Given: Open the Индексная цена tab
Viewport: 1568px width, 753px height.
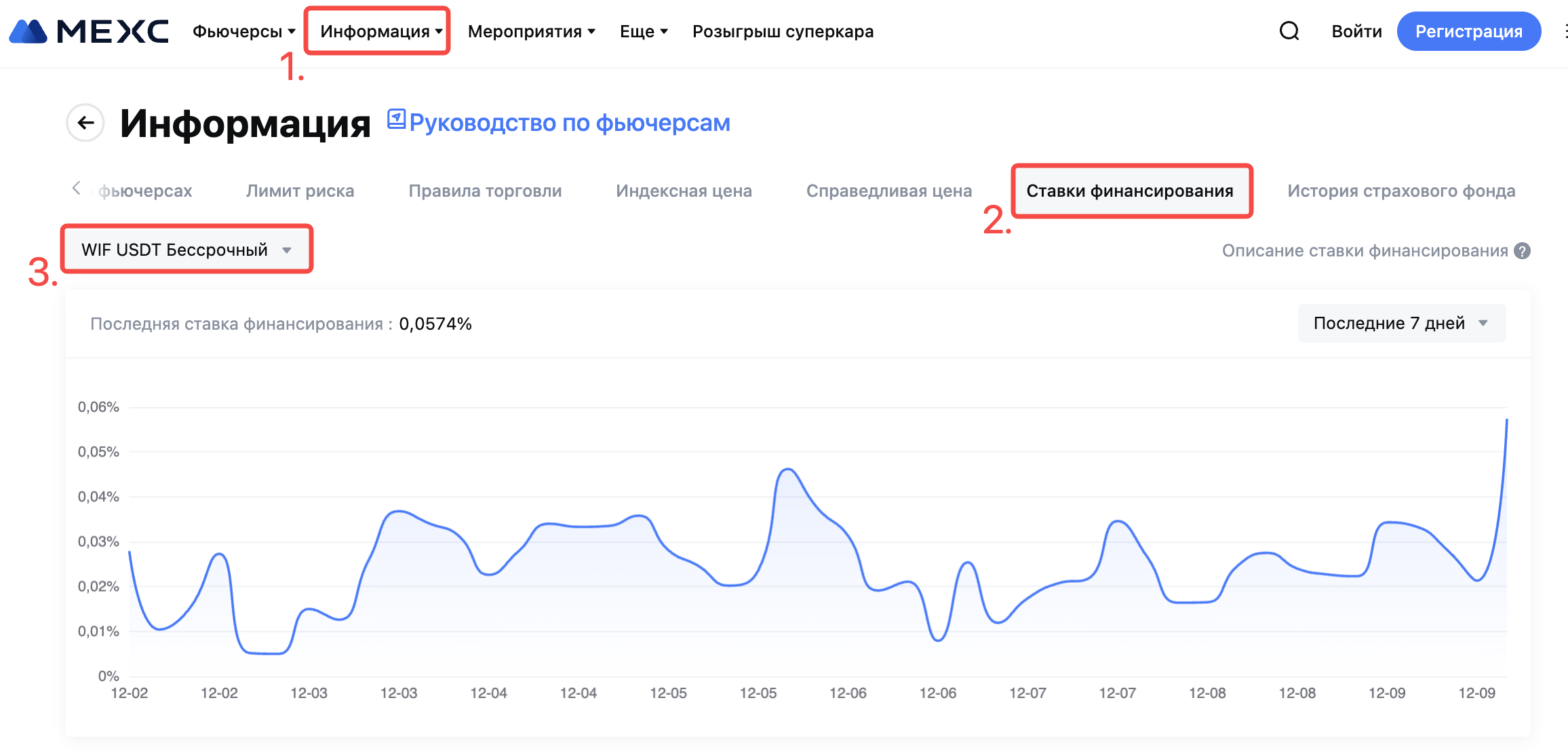Looking at the screenshot, I should [x=684, y=191].
